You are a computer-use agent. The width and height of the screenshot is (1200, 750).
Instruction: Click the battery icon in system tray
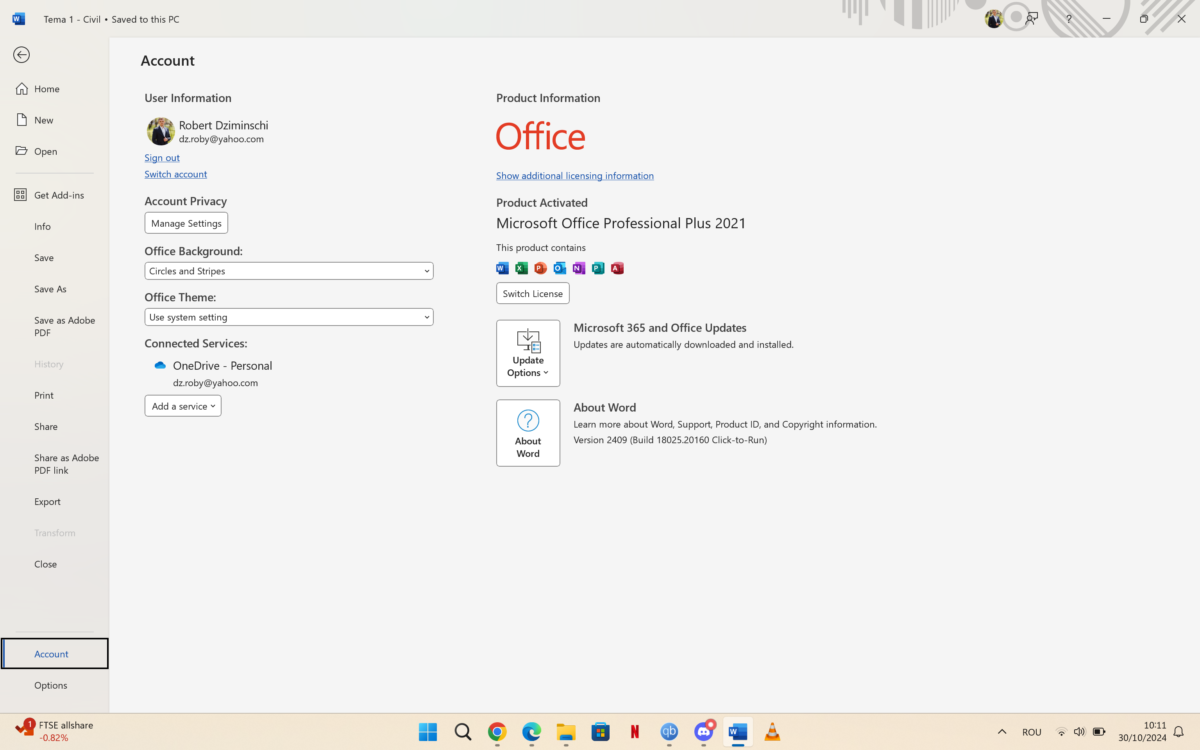(x=1099, y=732)
